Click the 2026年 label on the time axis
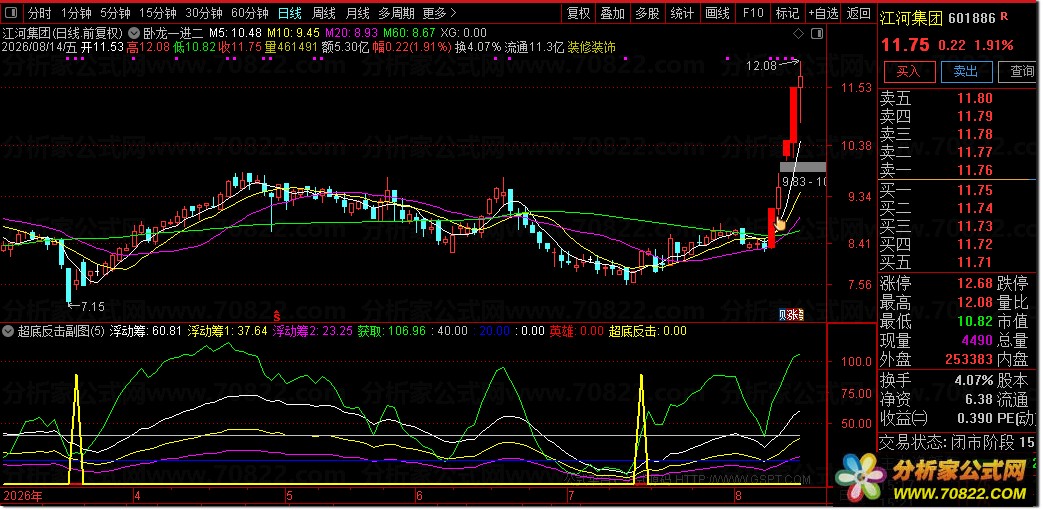Screen dimensions: 1043x510 [x=22, y=496]
